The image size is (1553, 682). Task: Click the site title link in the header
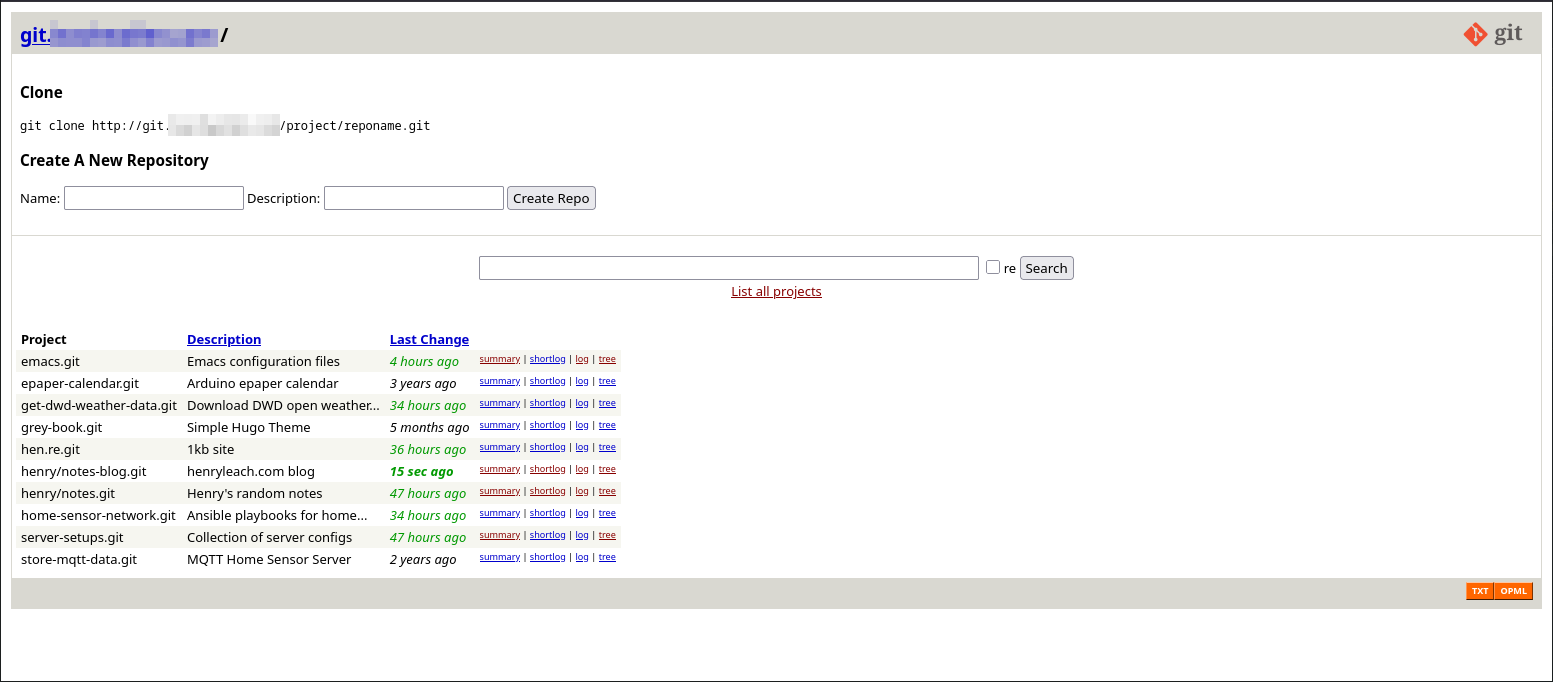116,34
